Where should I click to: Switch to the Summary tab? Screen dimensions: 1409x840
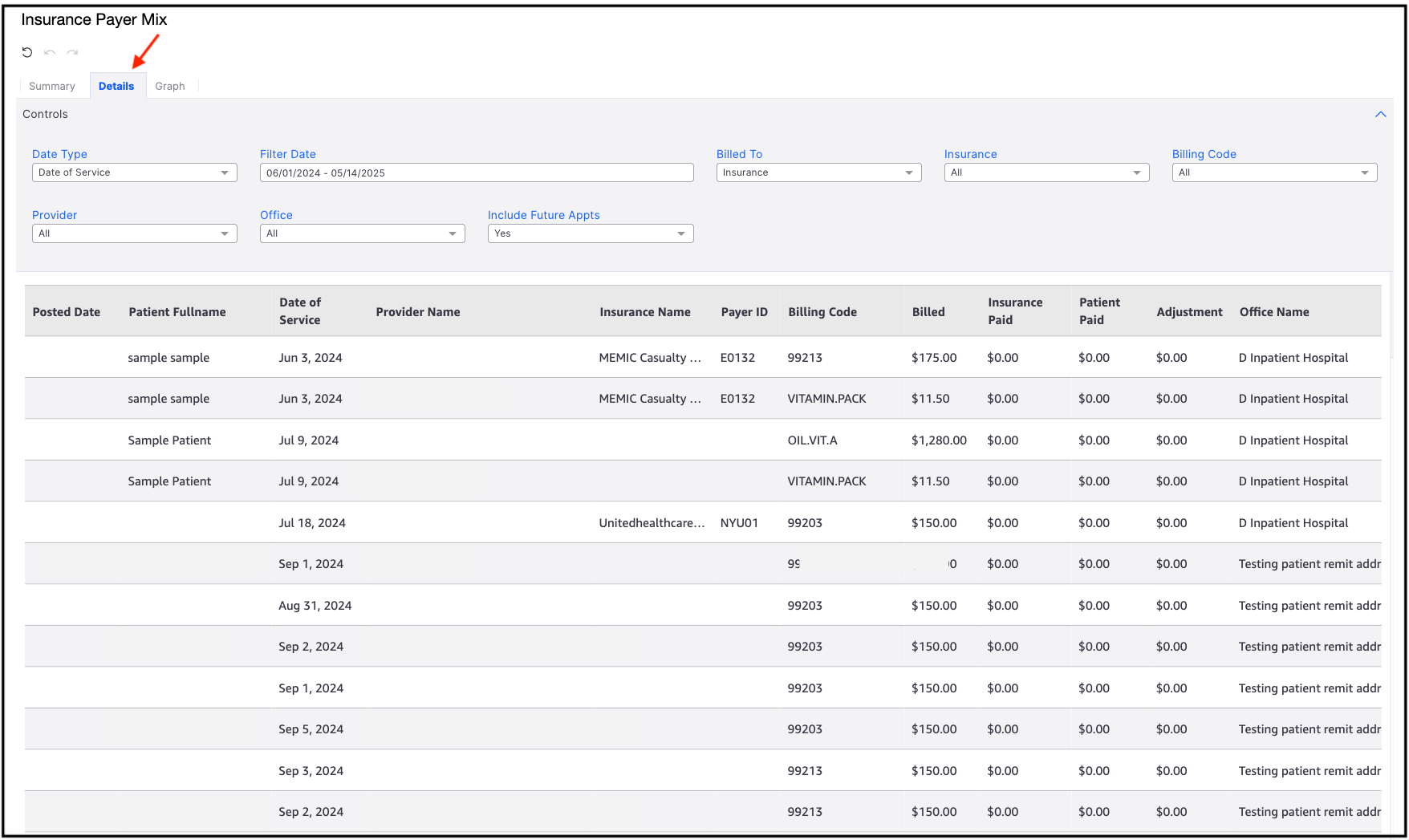51,86
